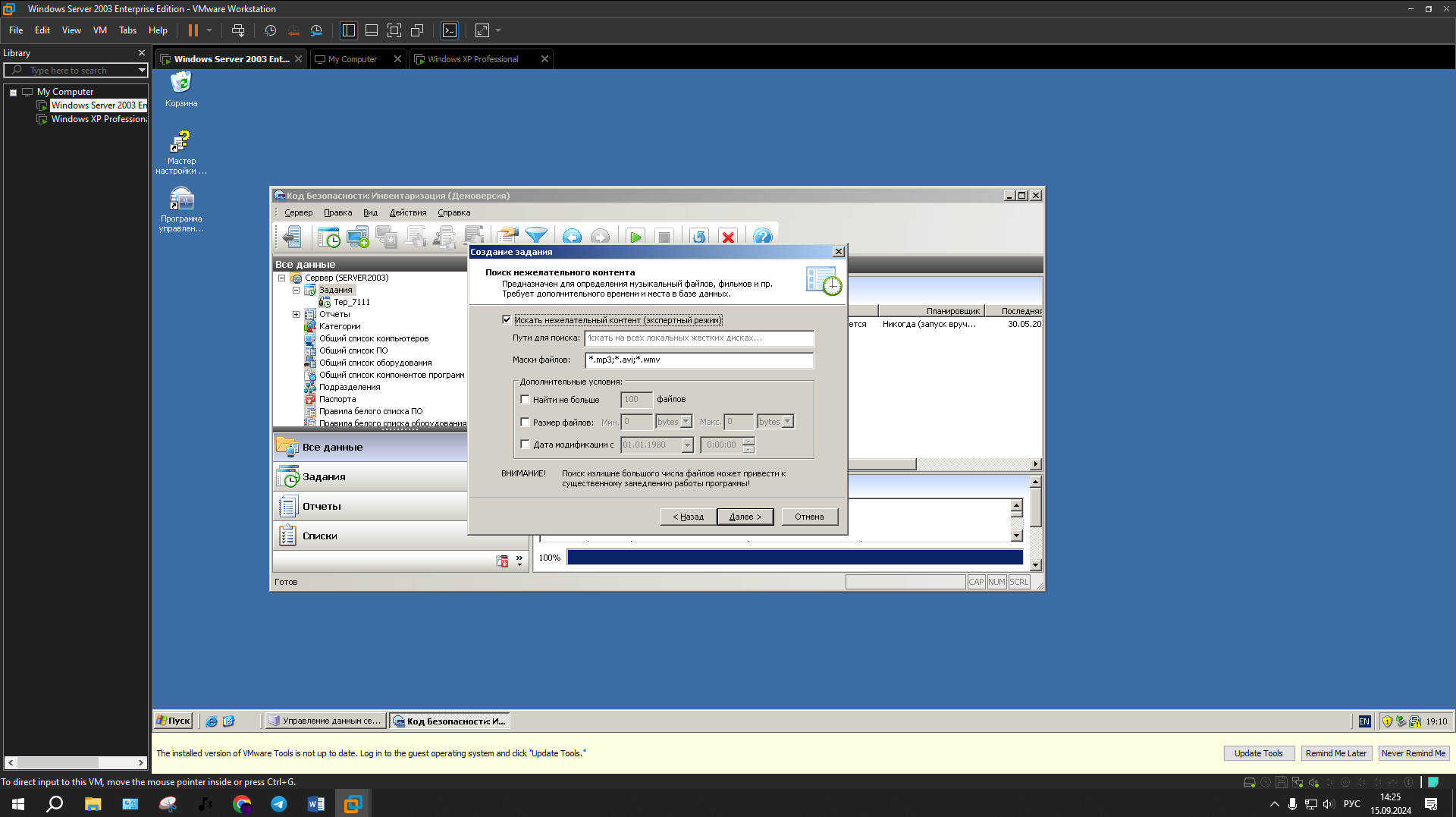The image size is (1456, 817).
Task: Select the Мастер настройки desktop icon
Action: 181,152
